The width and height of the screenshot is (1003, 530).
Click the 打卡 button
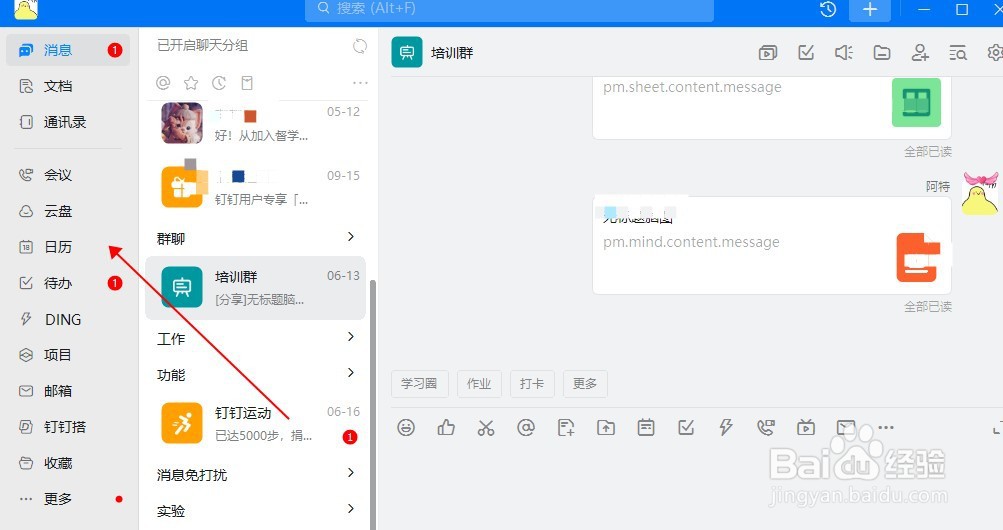532,384
